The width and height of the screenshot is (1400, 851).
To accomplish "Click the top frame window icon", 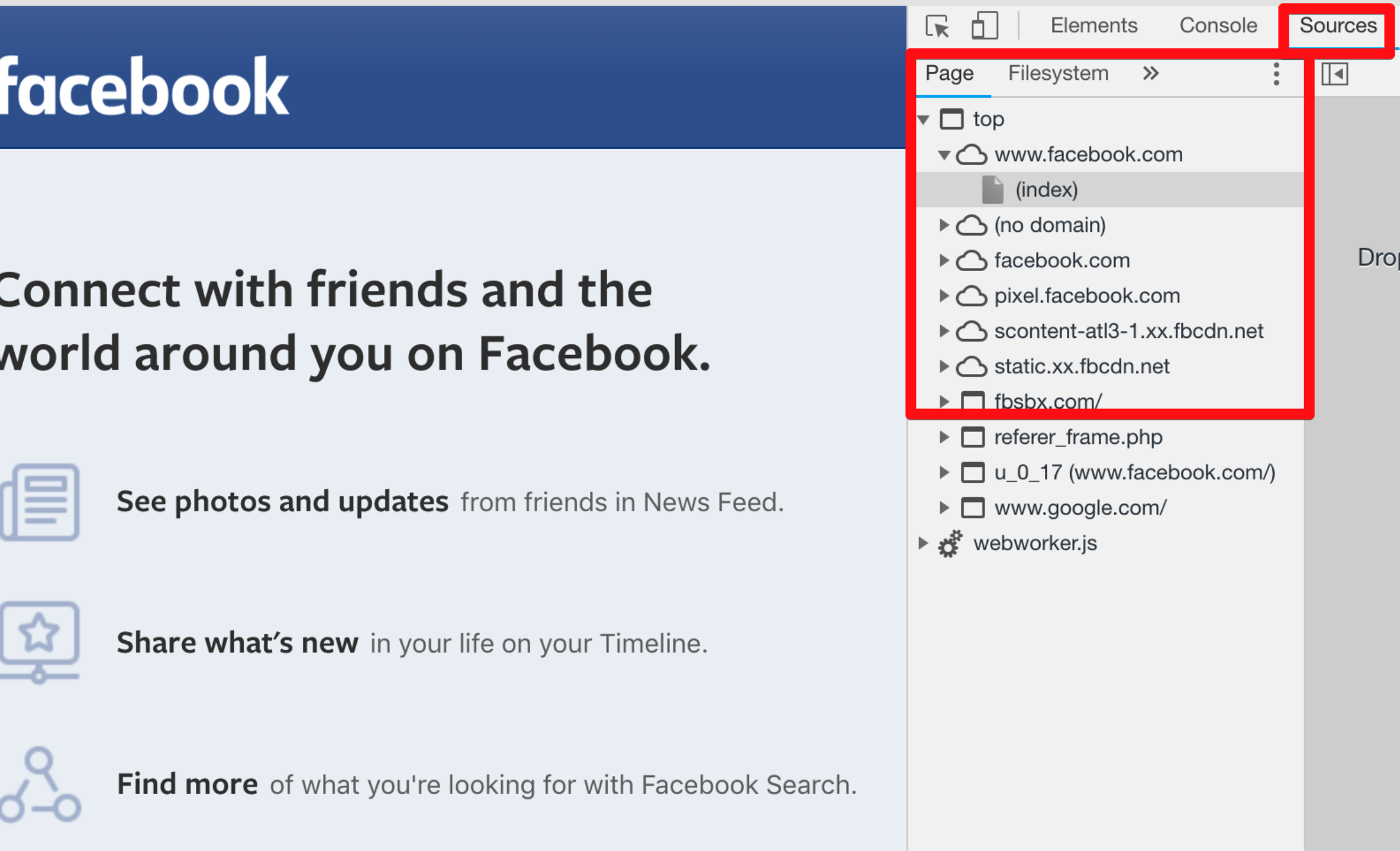I will [x=951, y=119].
